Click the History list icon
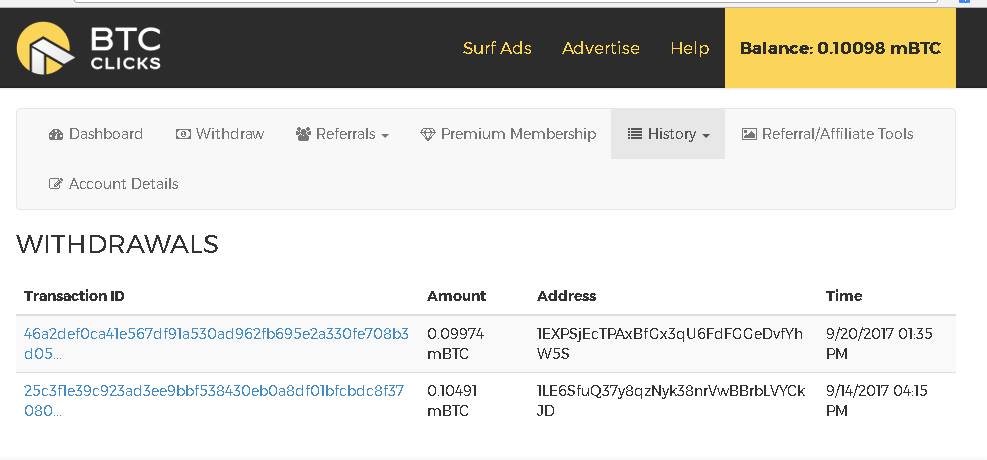 coord(635,134)
